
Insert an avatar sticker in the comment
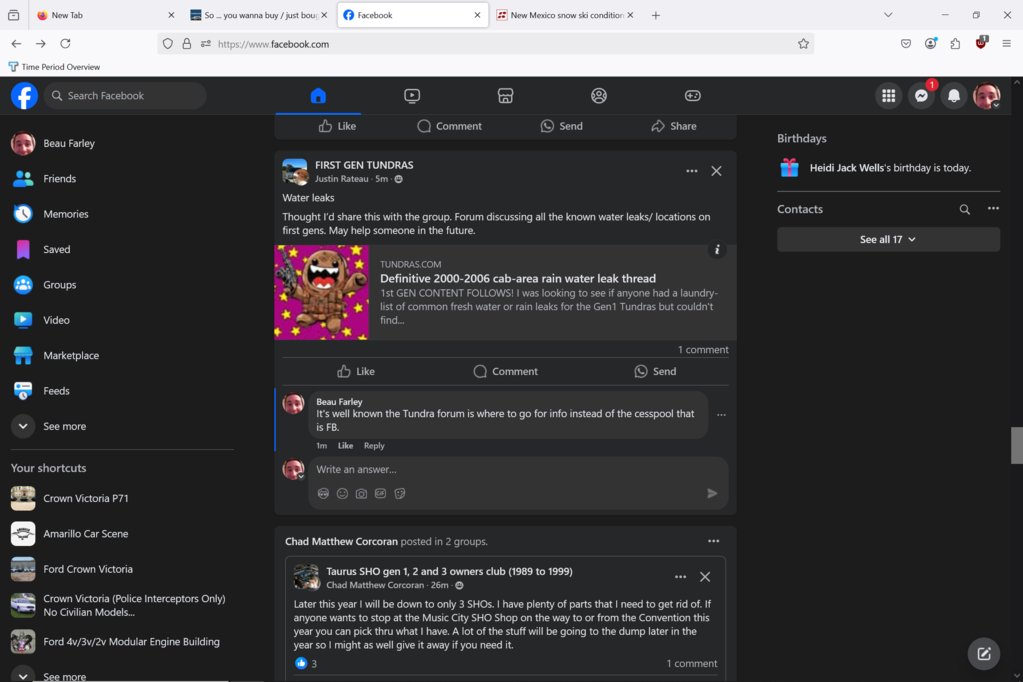(323, 493)
